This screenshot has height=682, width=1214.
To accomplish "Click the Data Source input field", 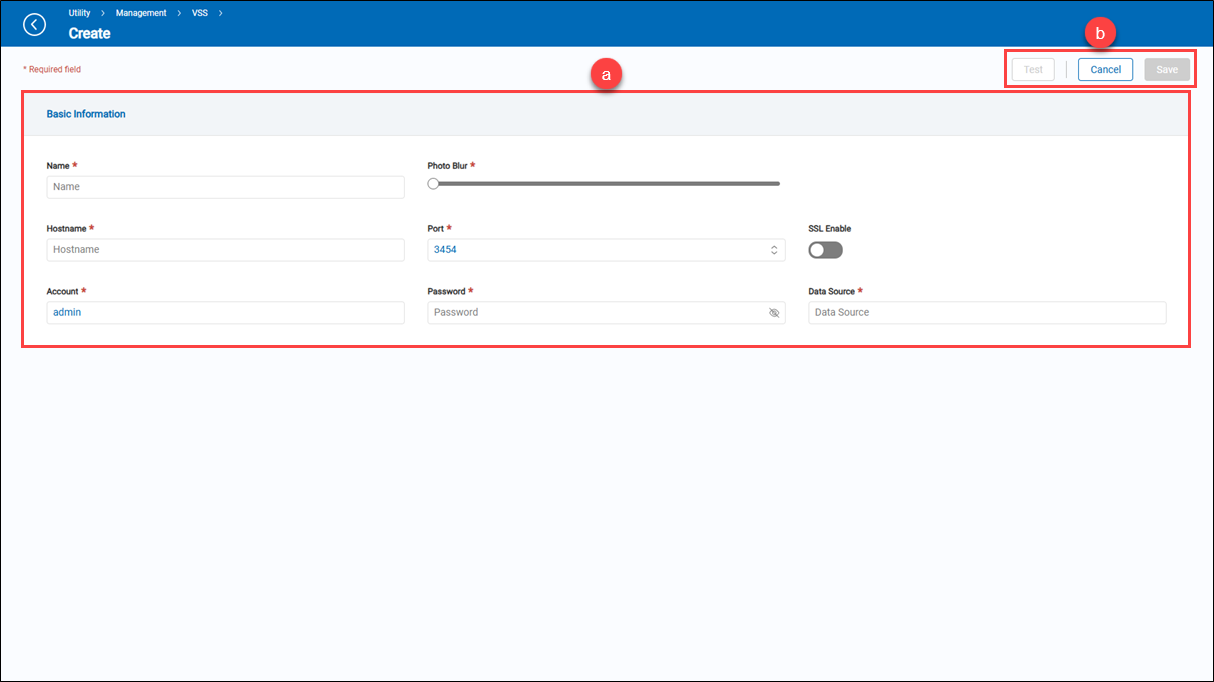I will tap(986, 313).
